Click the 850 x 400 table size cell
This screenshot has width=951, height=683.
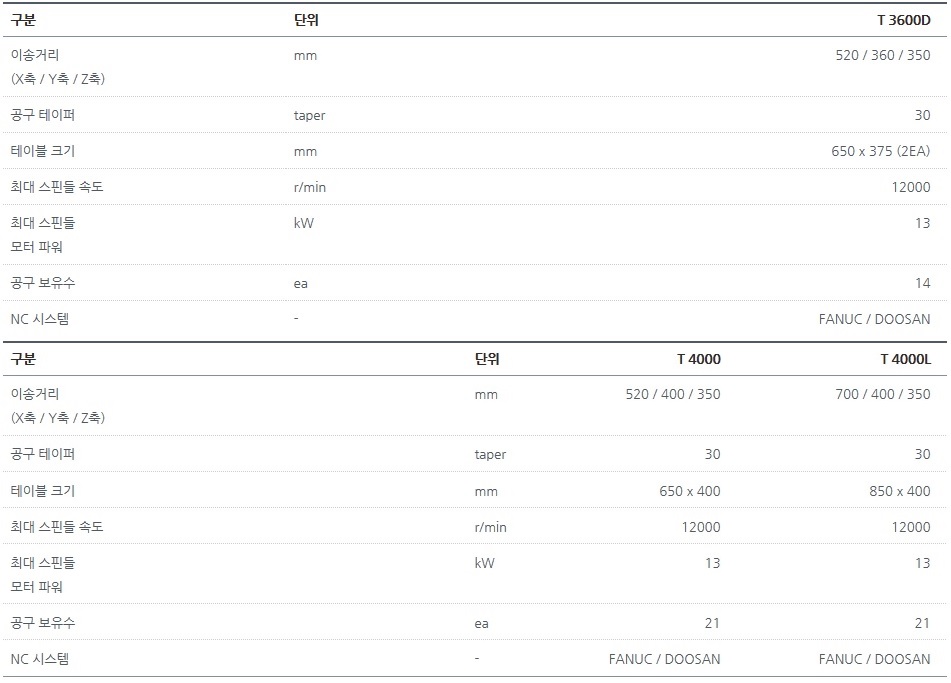coord(899,491)
